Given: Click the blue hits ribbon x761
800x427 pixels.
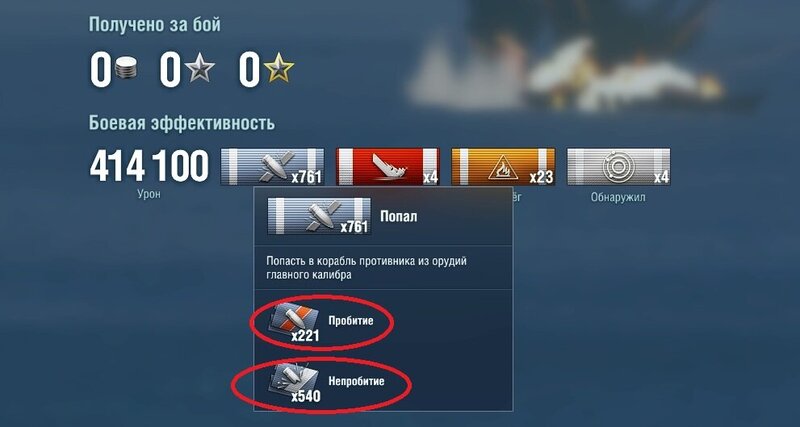Looking at the screenshot, I should click(272, 167).
